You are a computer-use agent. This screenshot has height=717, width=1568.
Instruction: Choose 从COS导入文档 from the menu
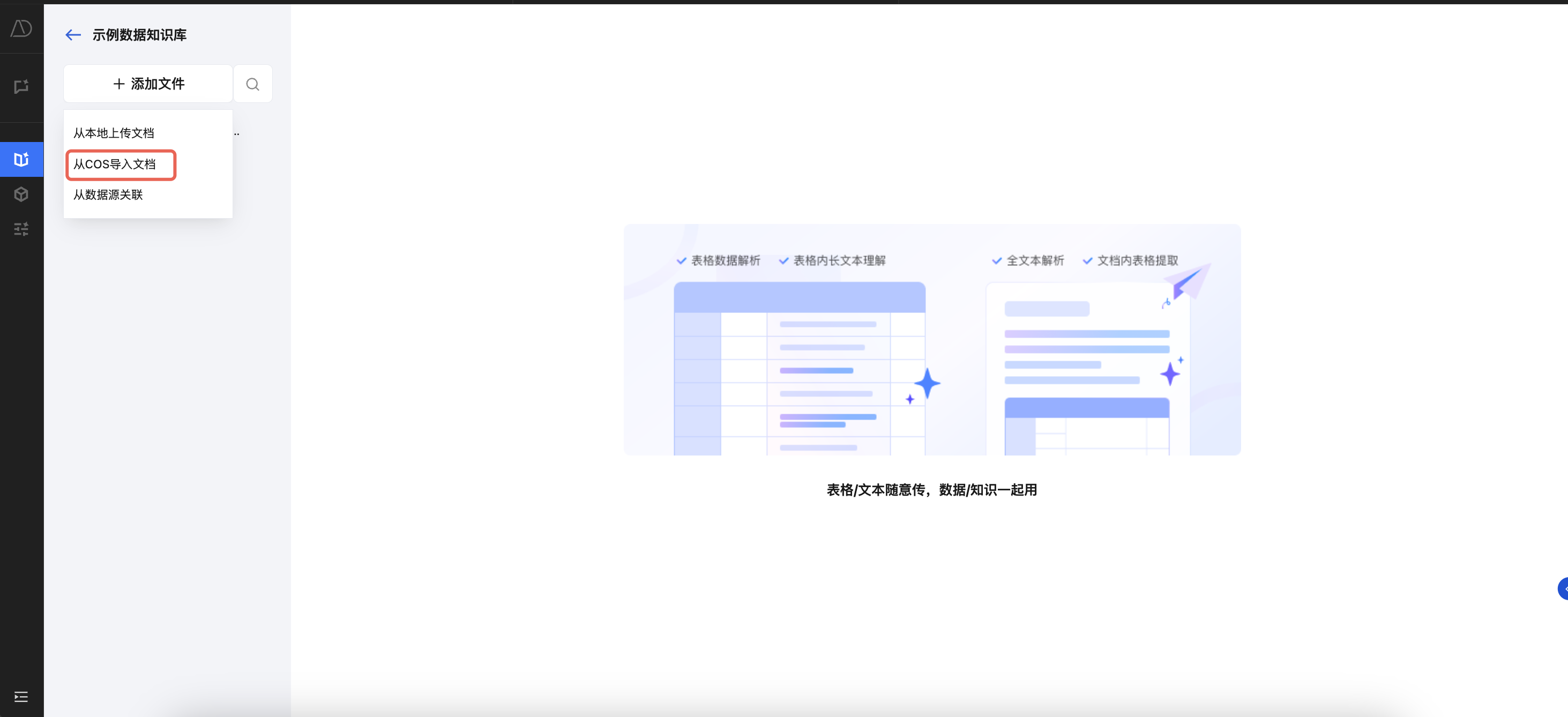tap(115, 165)
